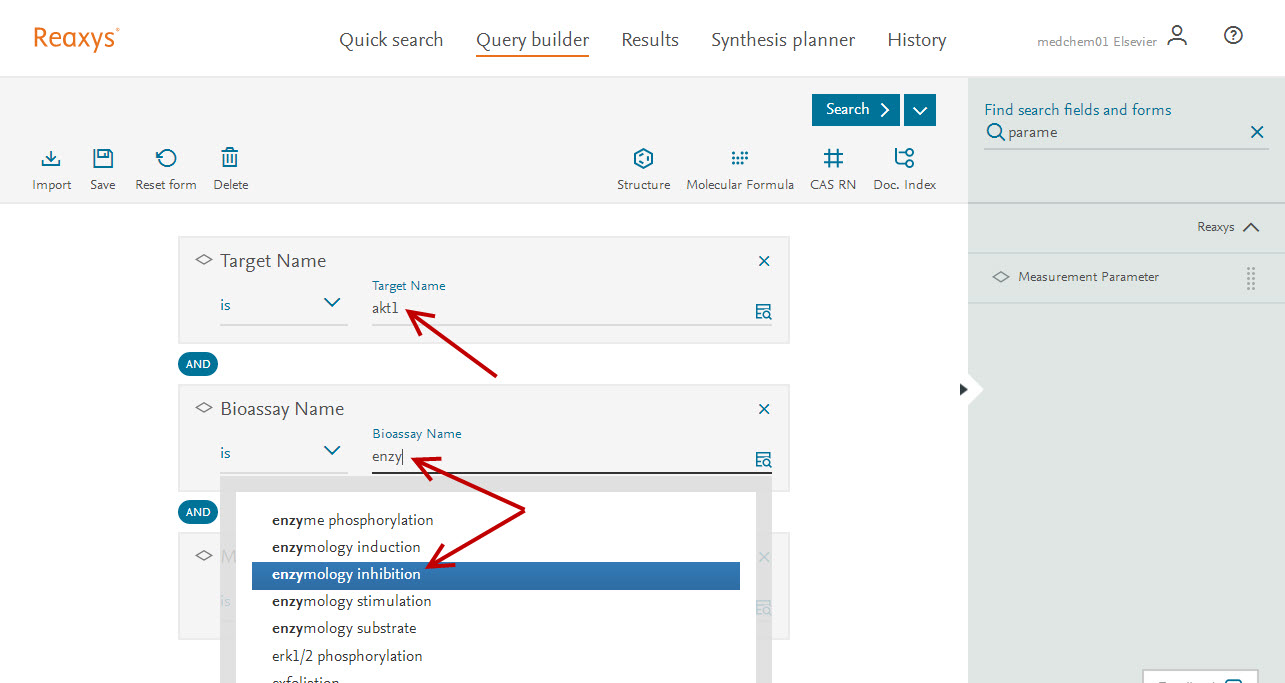Open the Synthesis planner tab
Viewport: 1285px width, 683px height.
coord(782,40)
